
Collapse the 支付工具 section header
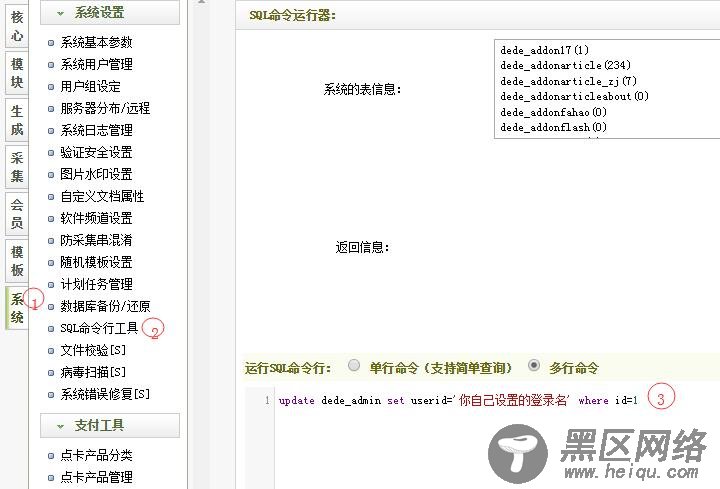click(110, 425)
